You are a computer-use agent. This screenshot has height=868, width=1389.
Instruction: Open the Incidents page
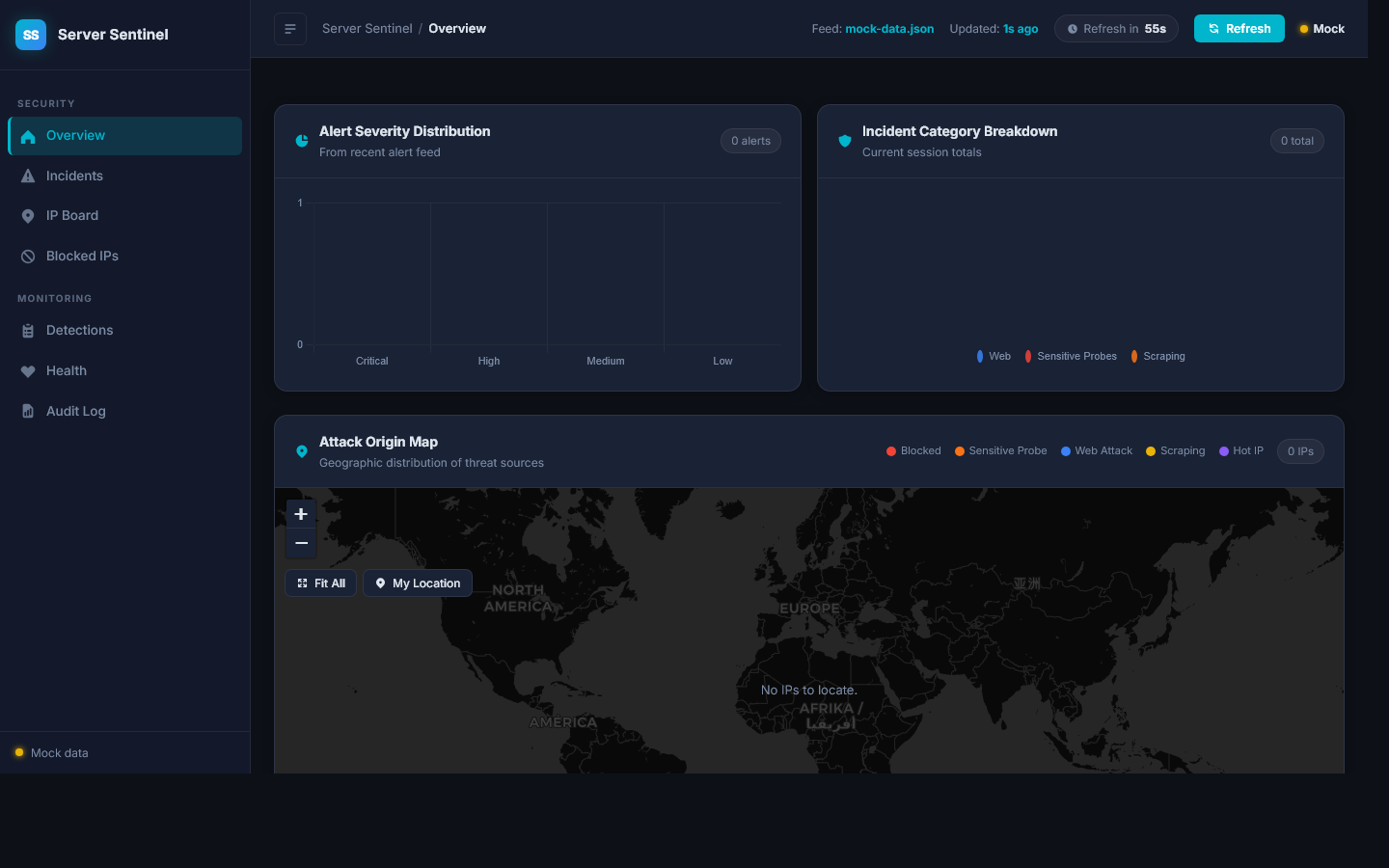[124, 176]
